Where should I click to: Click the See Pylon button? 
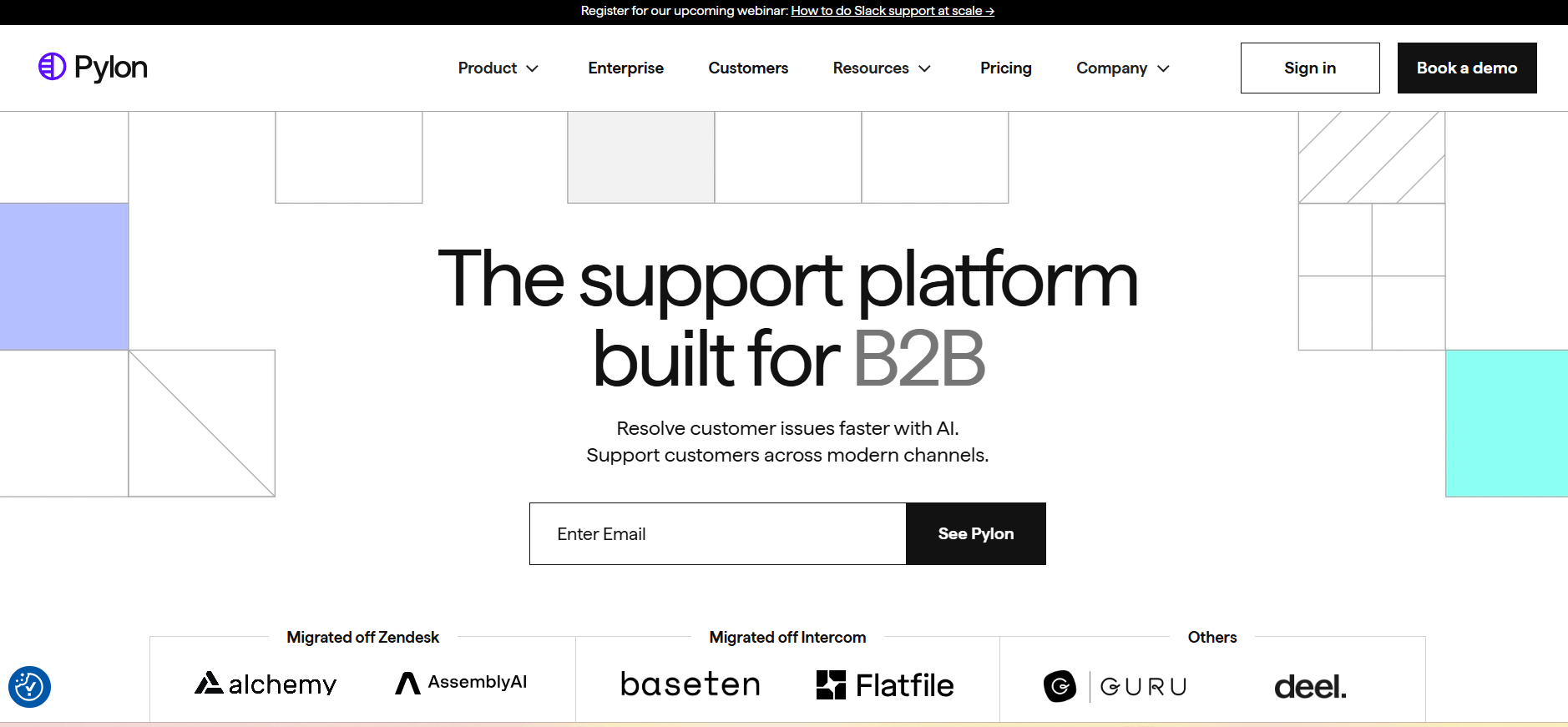pyautogui.click(x=976, y=534)
